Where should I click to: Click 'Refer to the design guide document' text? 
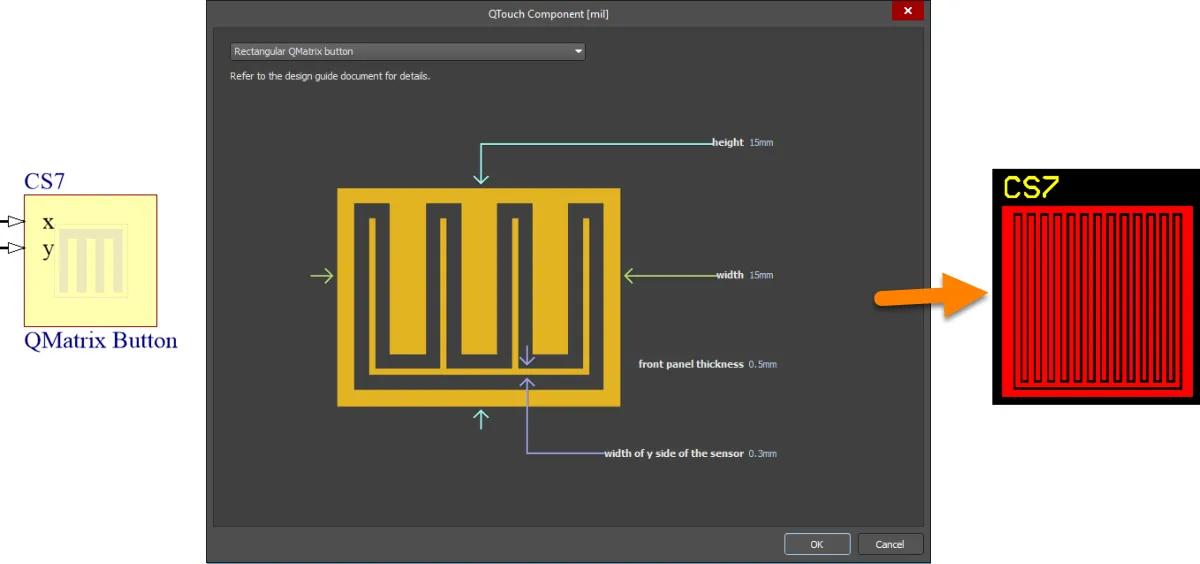pos(330,76)
